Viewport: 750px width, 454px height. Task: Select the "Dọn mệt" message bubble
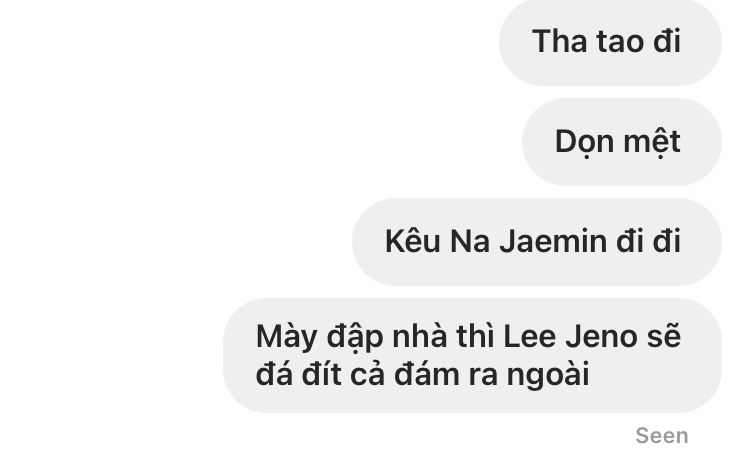click(621, 142)
